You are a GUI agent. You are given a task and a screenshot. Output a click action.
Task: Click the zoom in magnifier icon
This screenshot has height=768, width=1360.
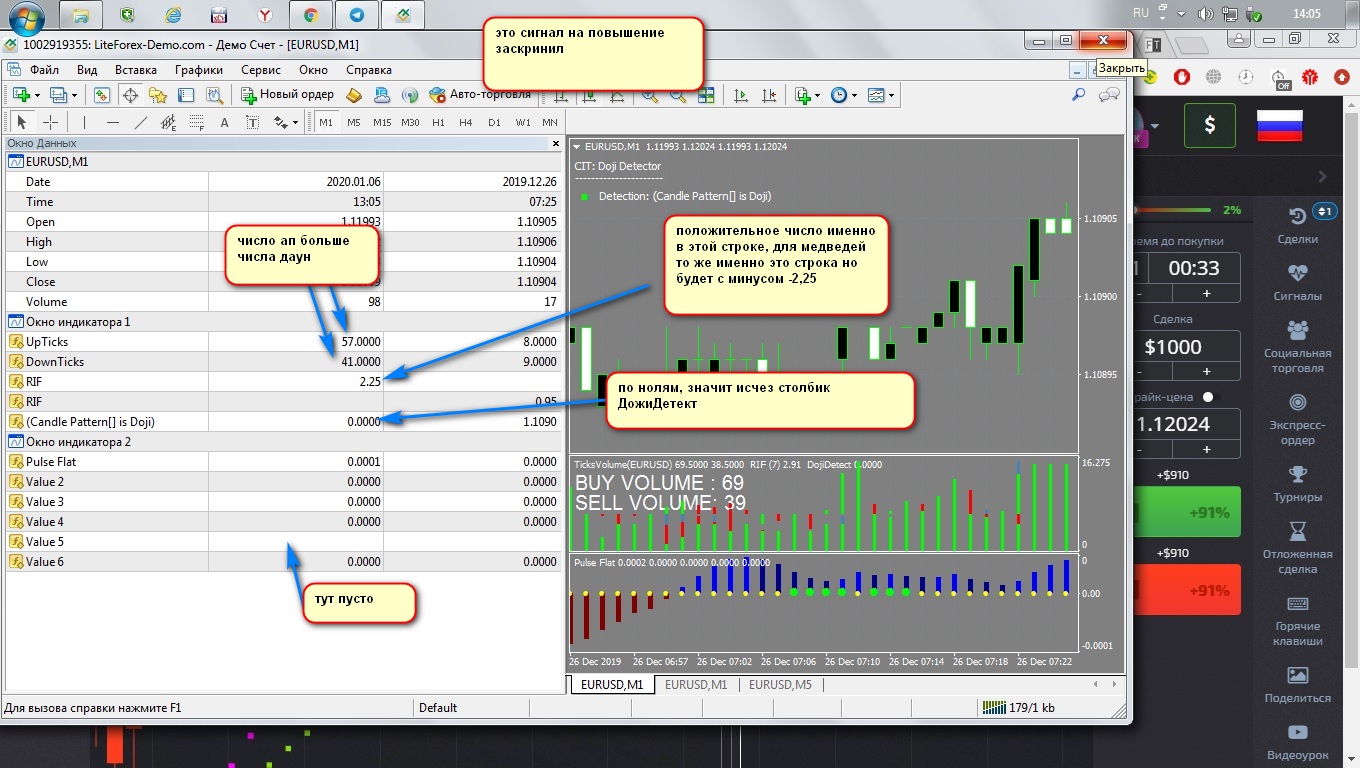(650, 95)
